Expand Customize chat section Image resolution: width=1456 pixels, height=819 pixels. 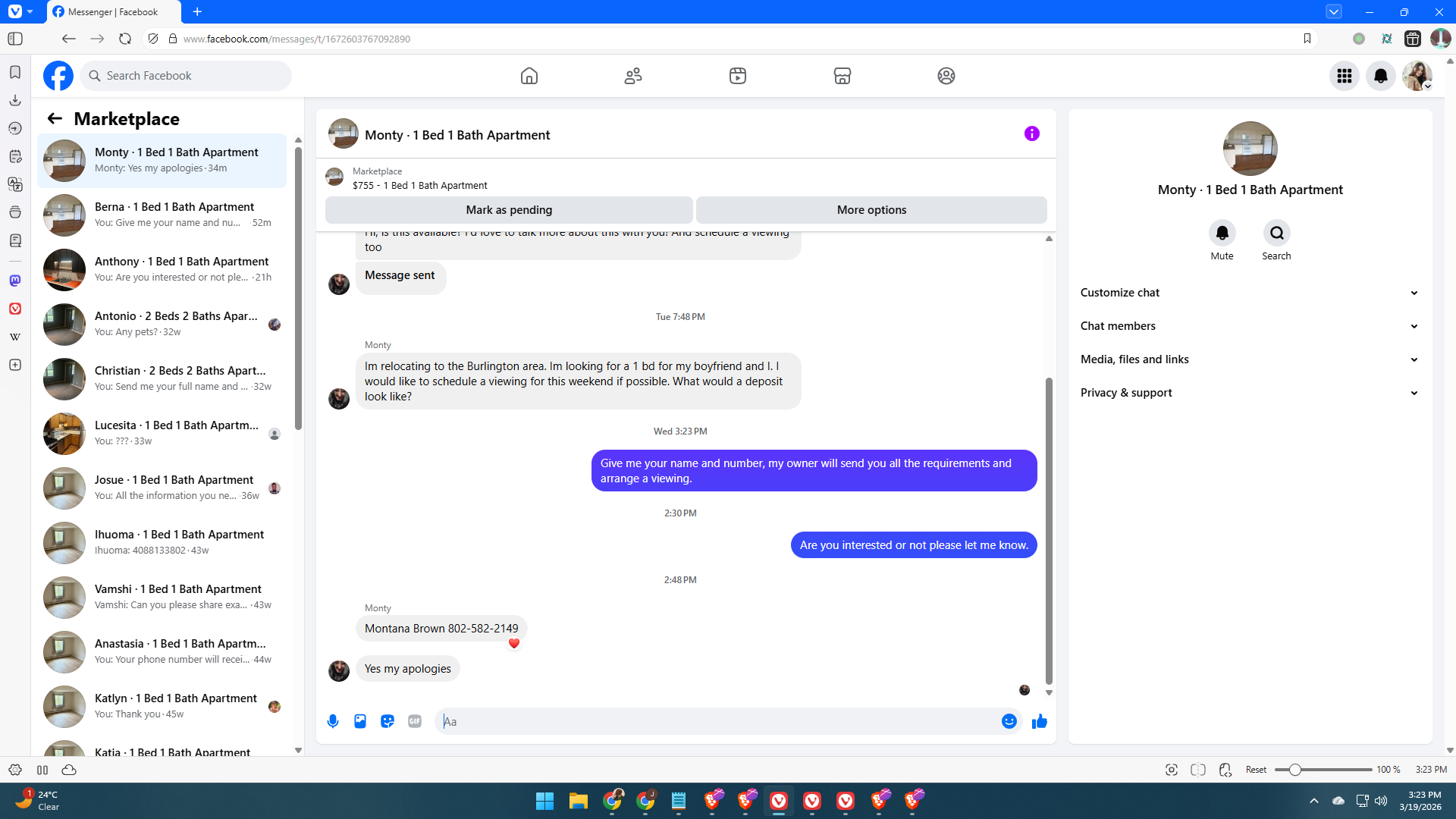[1249, 293]
